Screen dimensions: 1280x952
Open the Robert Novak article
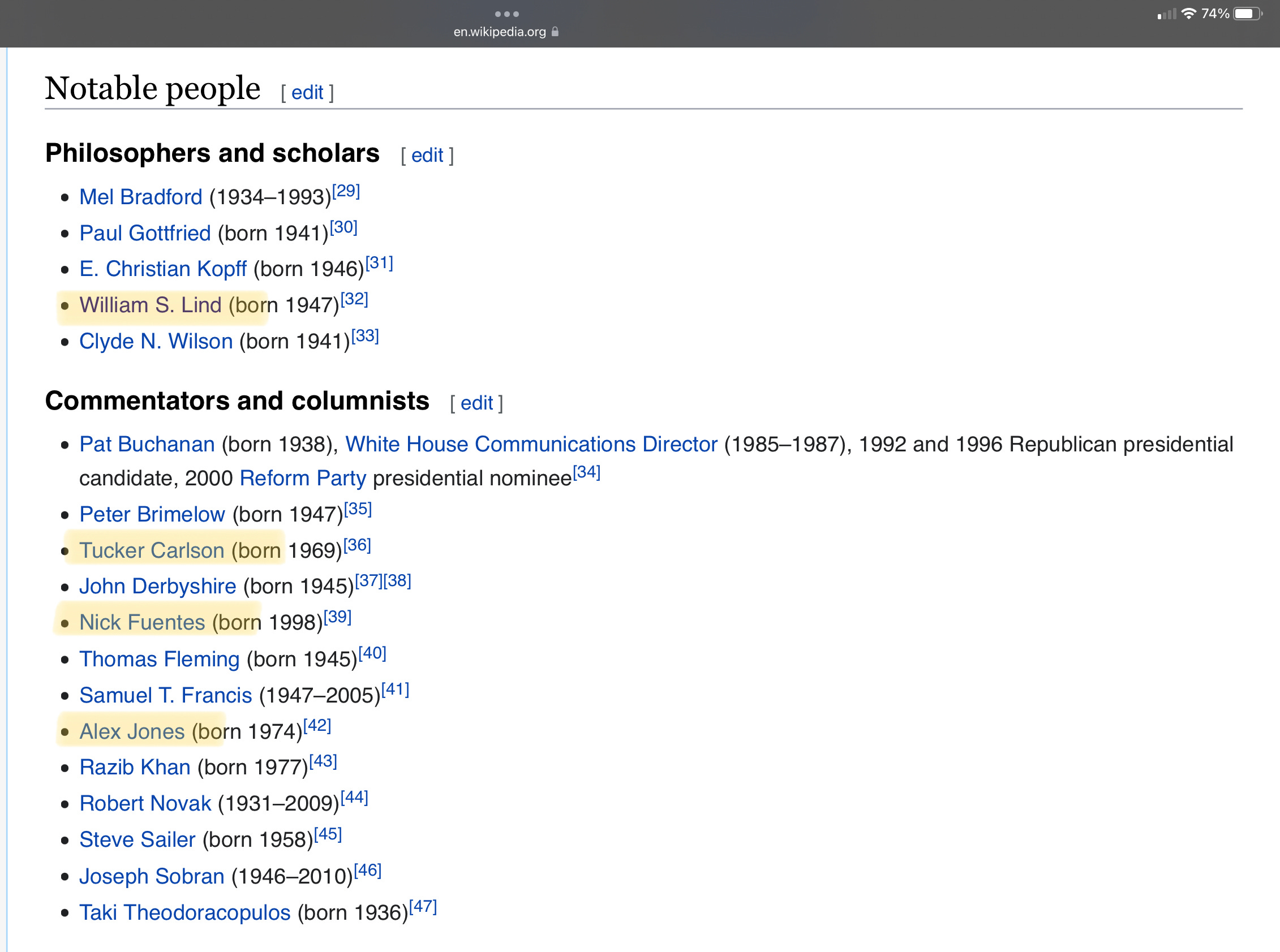[145, 803]
